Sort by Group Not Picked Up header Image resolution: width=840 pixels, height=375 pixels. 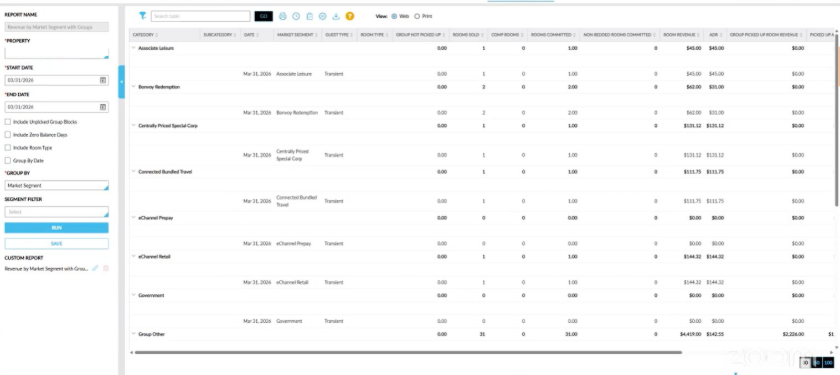(421, 35)
